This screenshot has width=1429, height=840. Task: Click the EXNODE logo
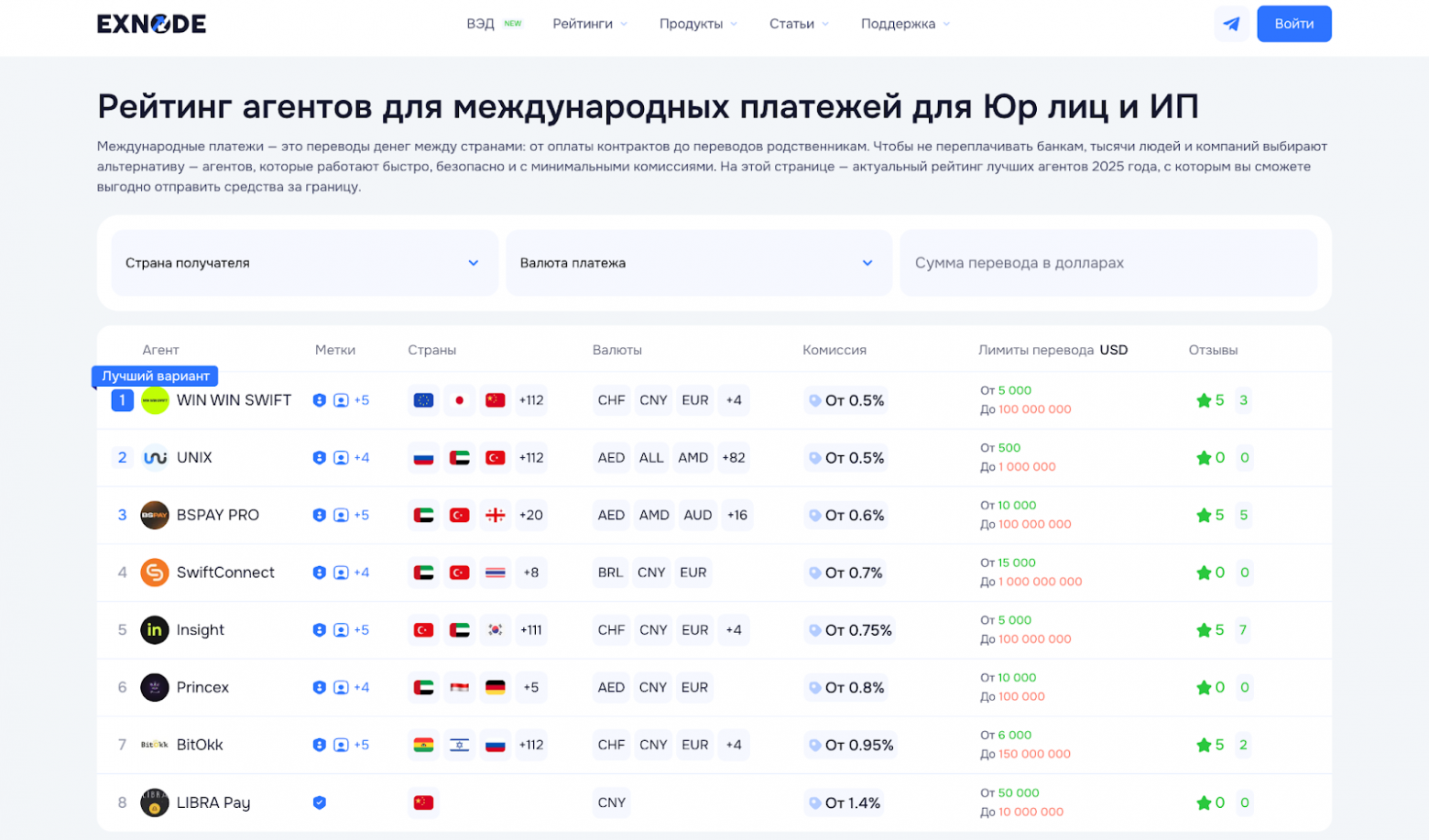tap(151, 24)
